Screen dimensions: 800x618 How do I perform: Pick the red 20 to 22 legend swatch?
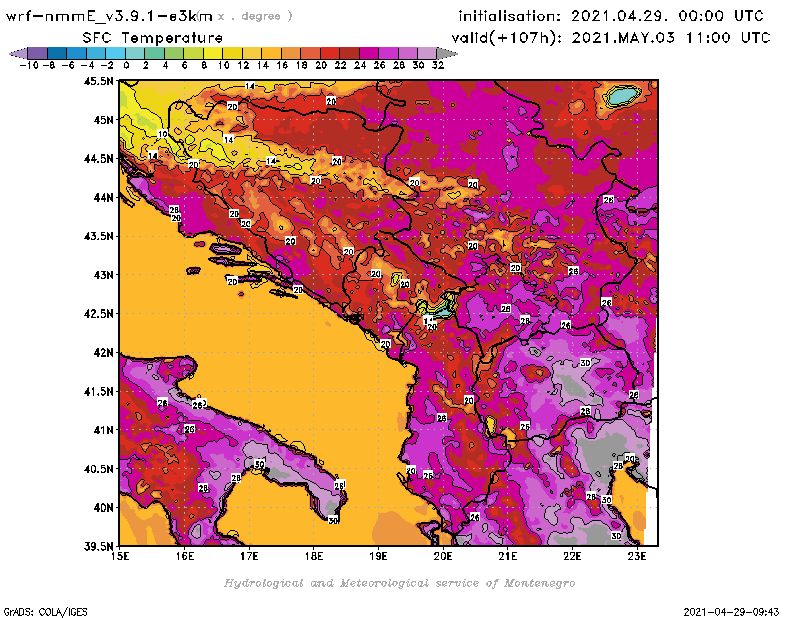click(x=330, y=53)
